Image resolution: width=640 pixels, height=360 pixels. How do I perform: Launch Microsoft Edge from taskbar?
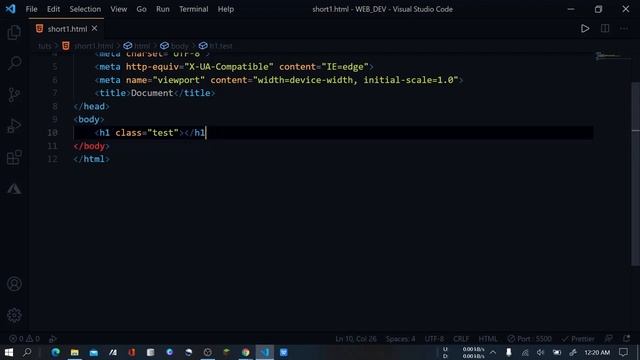[x=56, y=352]
